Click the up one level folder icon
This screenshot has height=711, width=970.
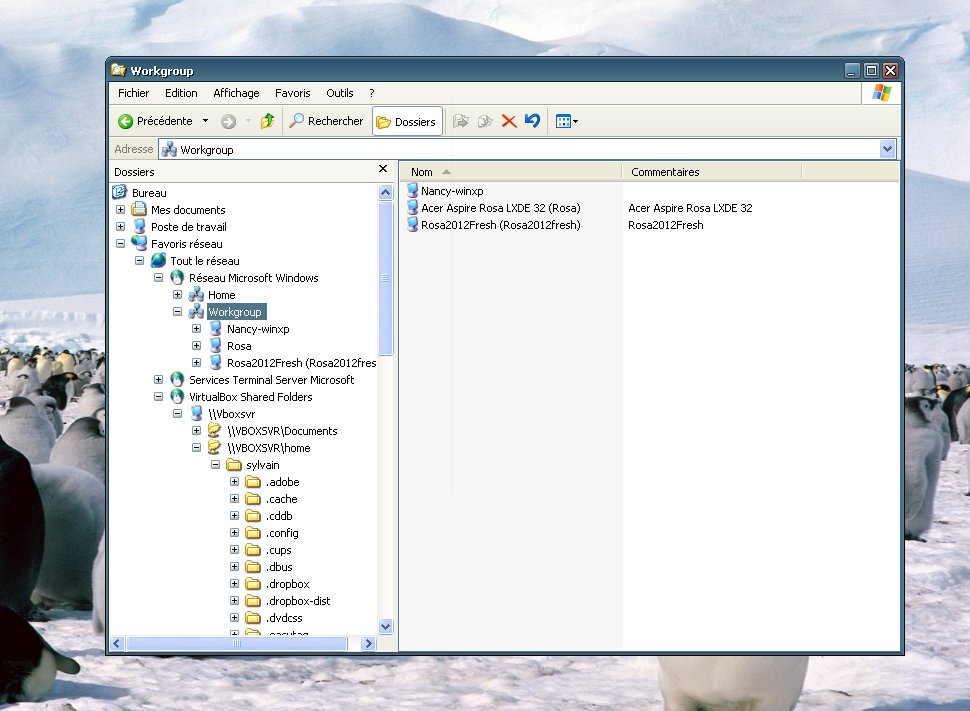point(267,121)
